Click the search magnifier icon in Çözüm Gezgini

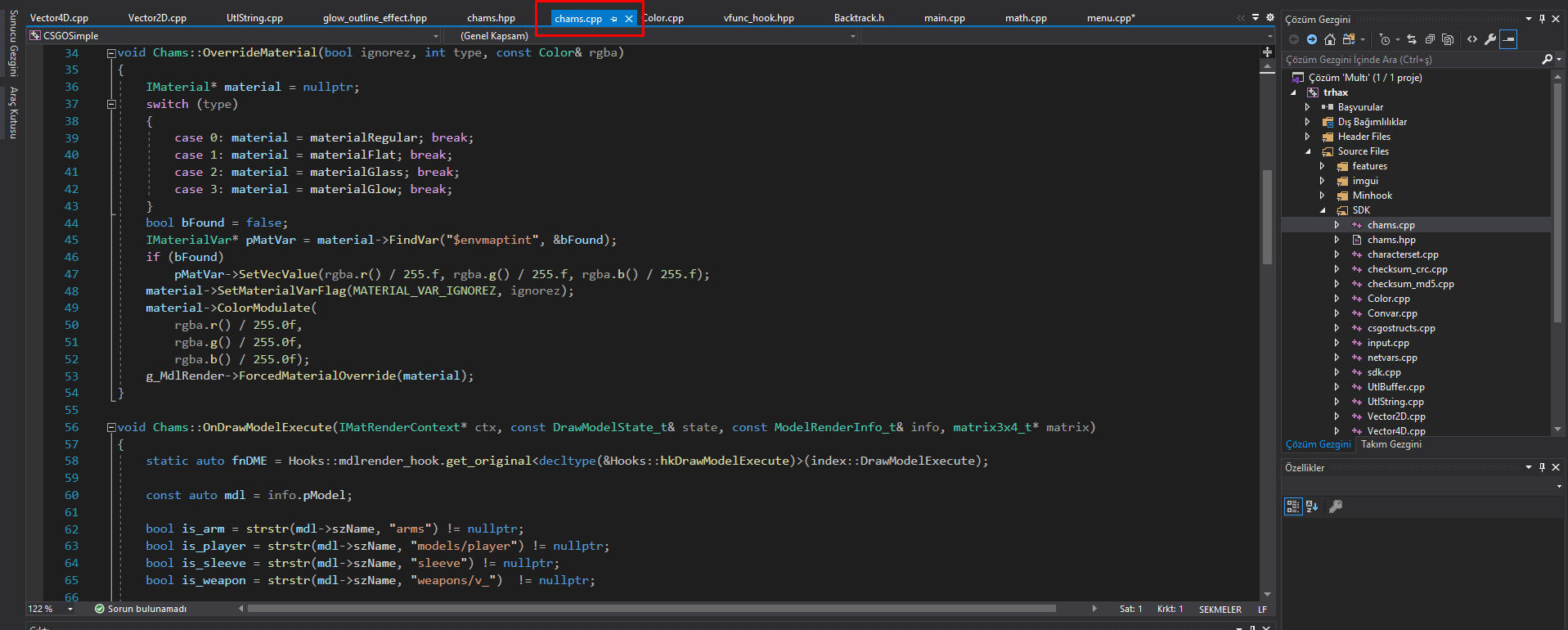point(1547,59)
